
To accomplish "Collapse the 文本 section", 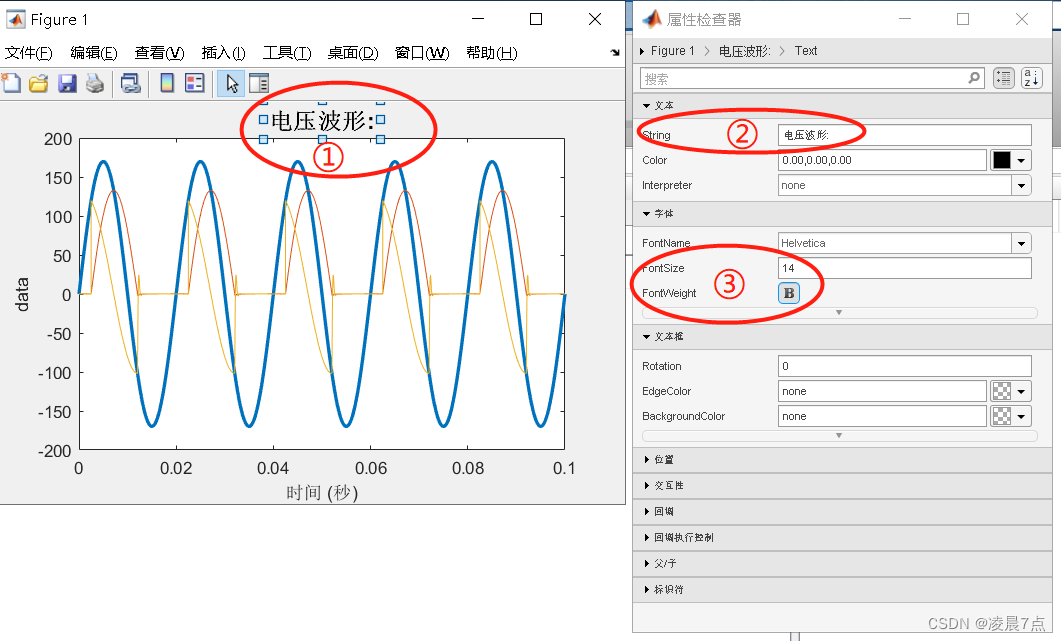I will [x=646, y=106].
